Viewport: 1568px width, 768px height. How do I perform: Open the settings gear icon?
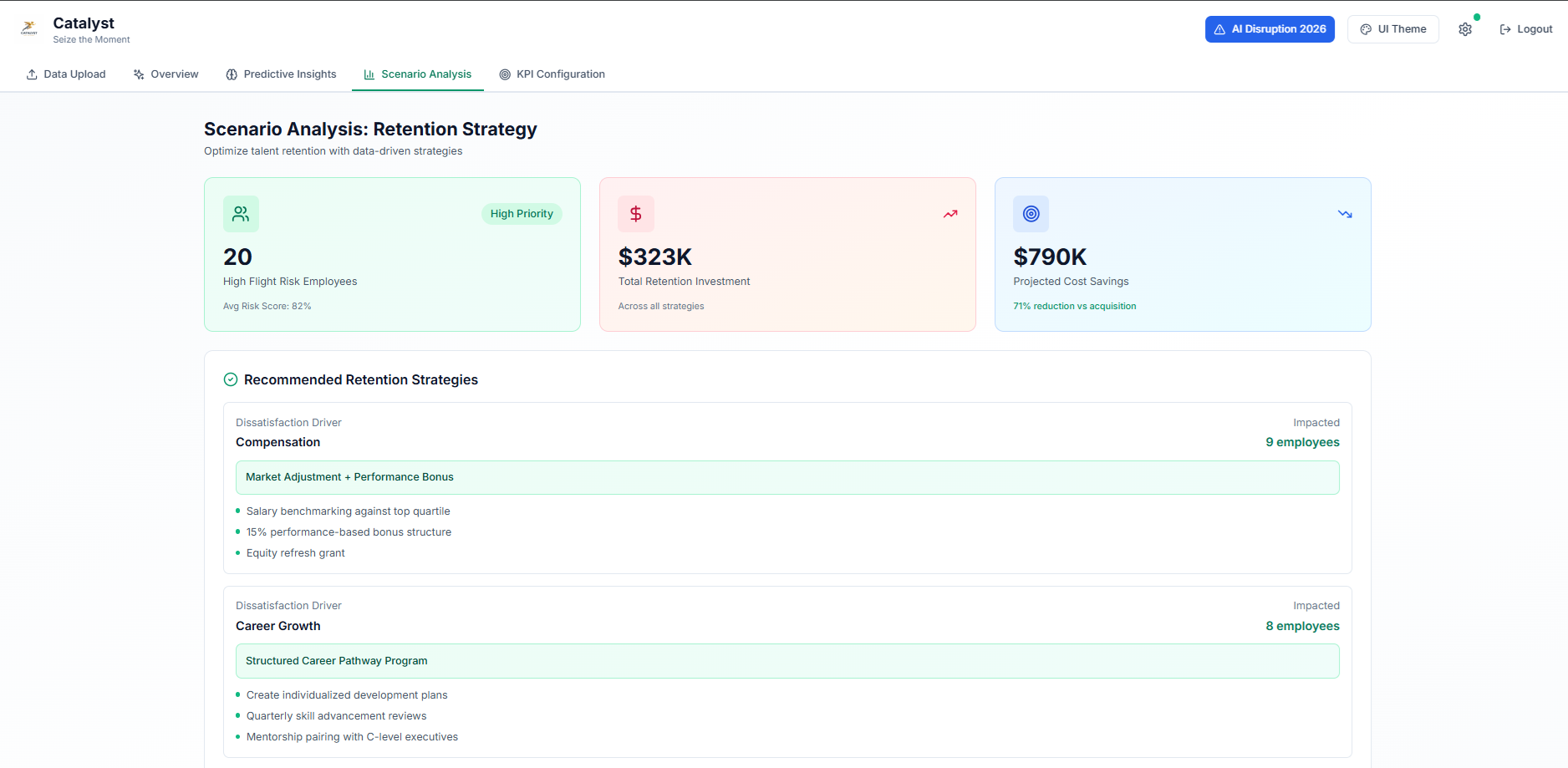pyautogui.click(x=1465, y=29)
